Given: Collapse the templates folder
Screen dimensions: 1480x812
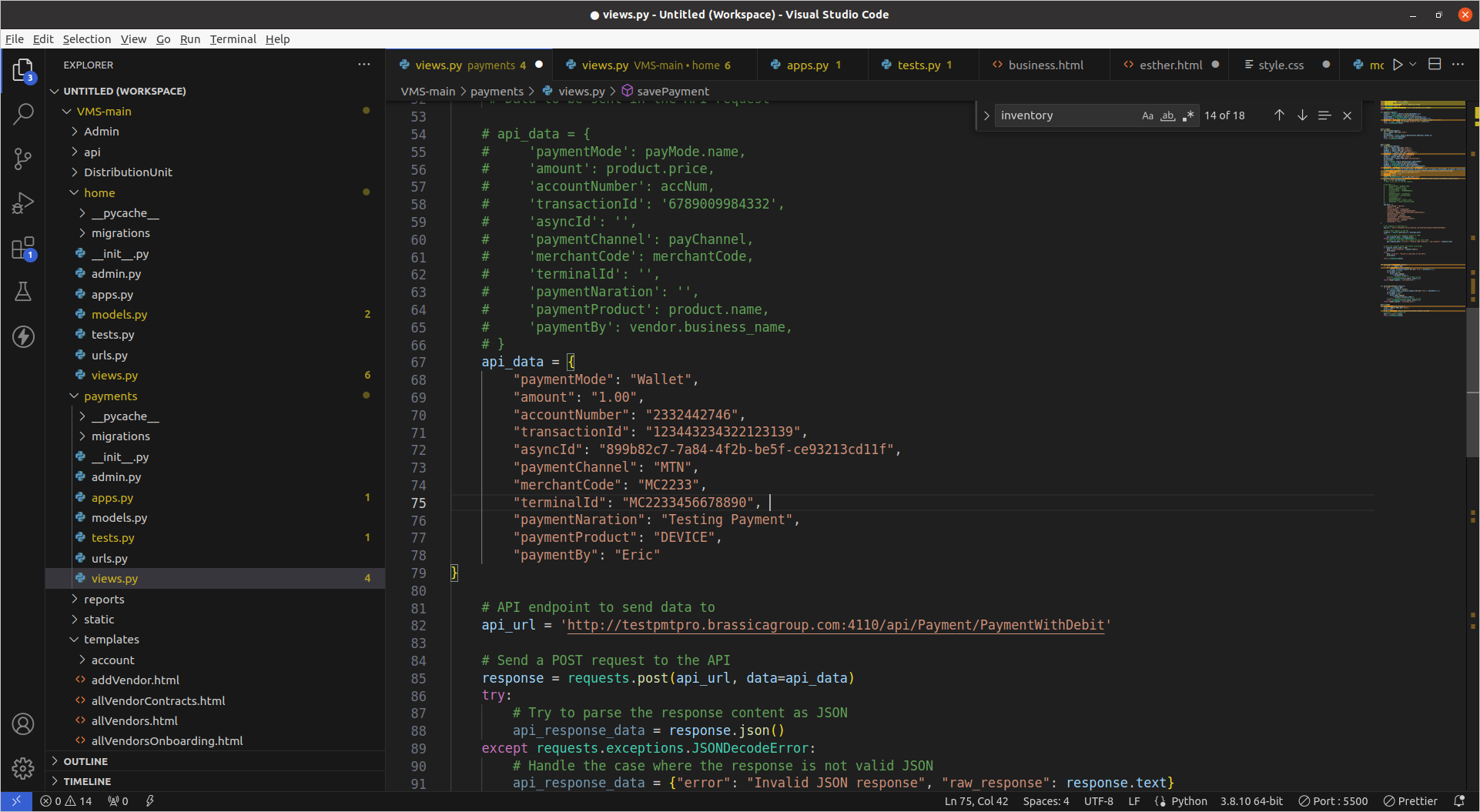Looking at the screenshot, I should [x=216, y=640].
